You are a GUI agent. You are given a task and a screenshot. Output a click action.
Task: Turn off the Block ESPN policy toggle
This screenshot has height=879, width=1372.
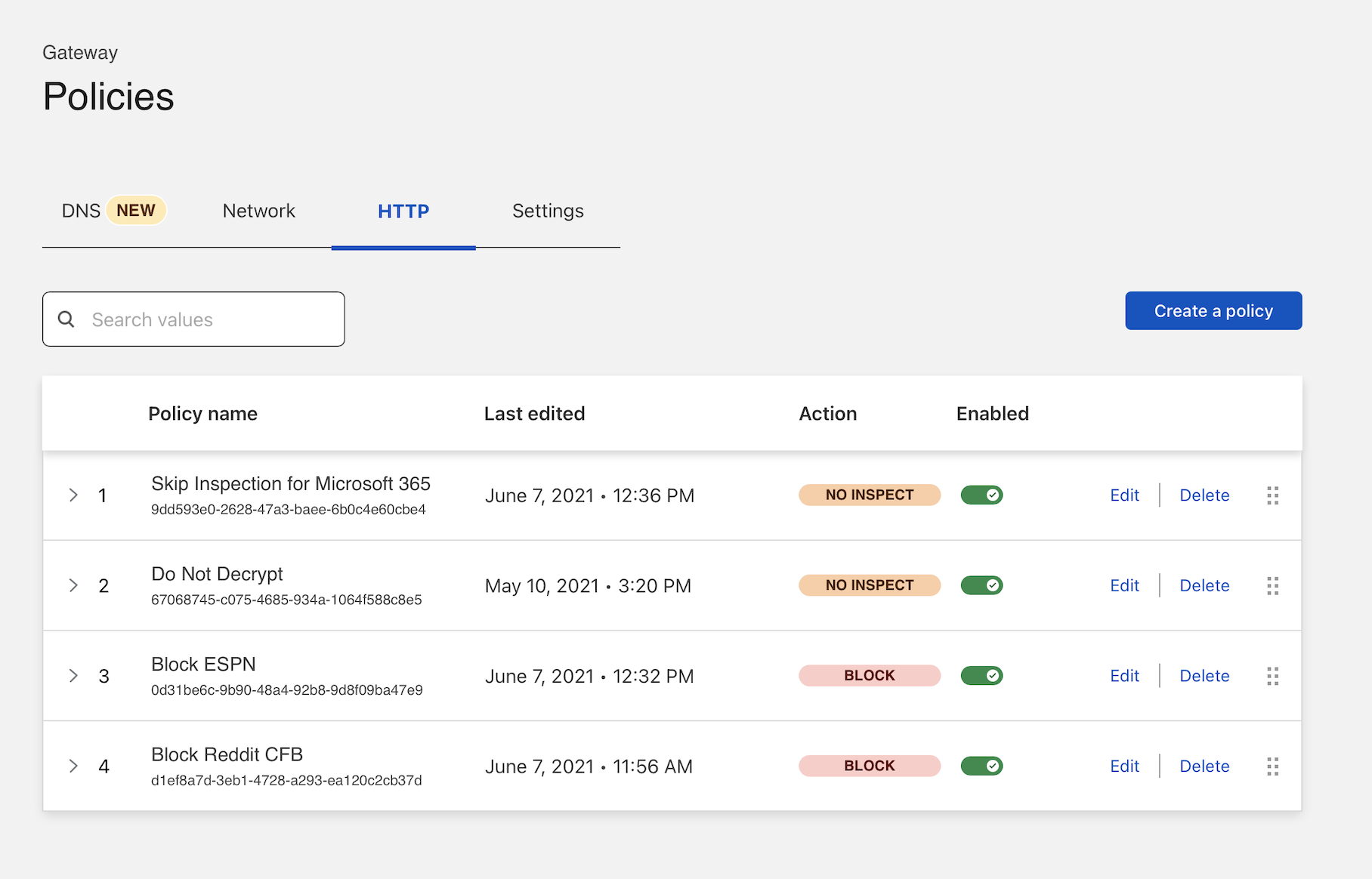[981, 676]
